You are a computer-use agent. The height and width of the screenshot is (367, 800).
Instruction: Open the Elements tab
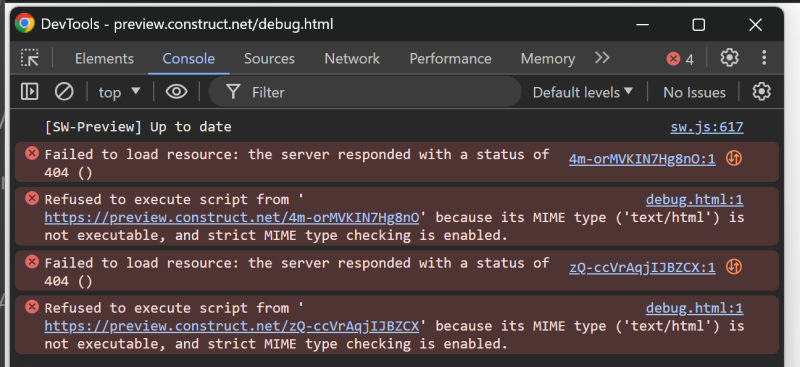pos(104,59)
